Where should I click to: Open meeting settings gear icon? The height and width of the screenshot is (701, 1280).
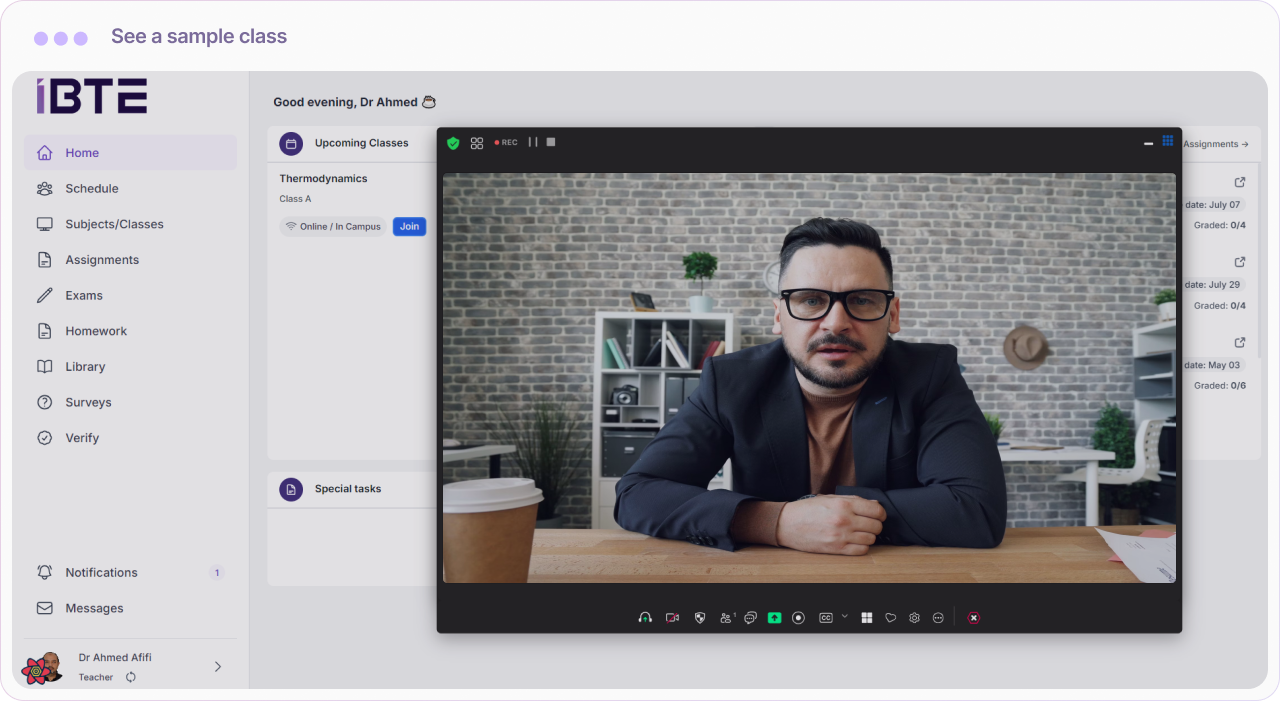914,618
